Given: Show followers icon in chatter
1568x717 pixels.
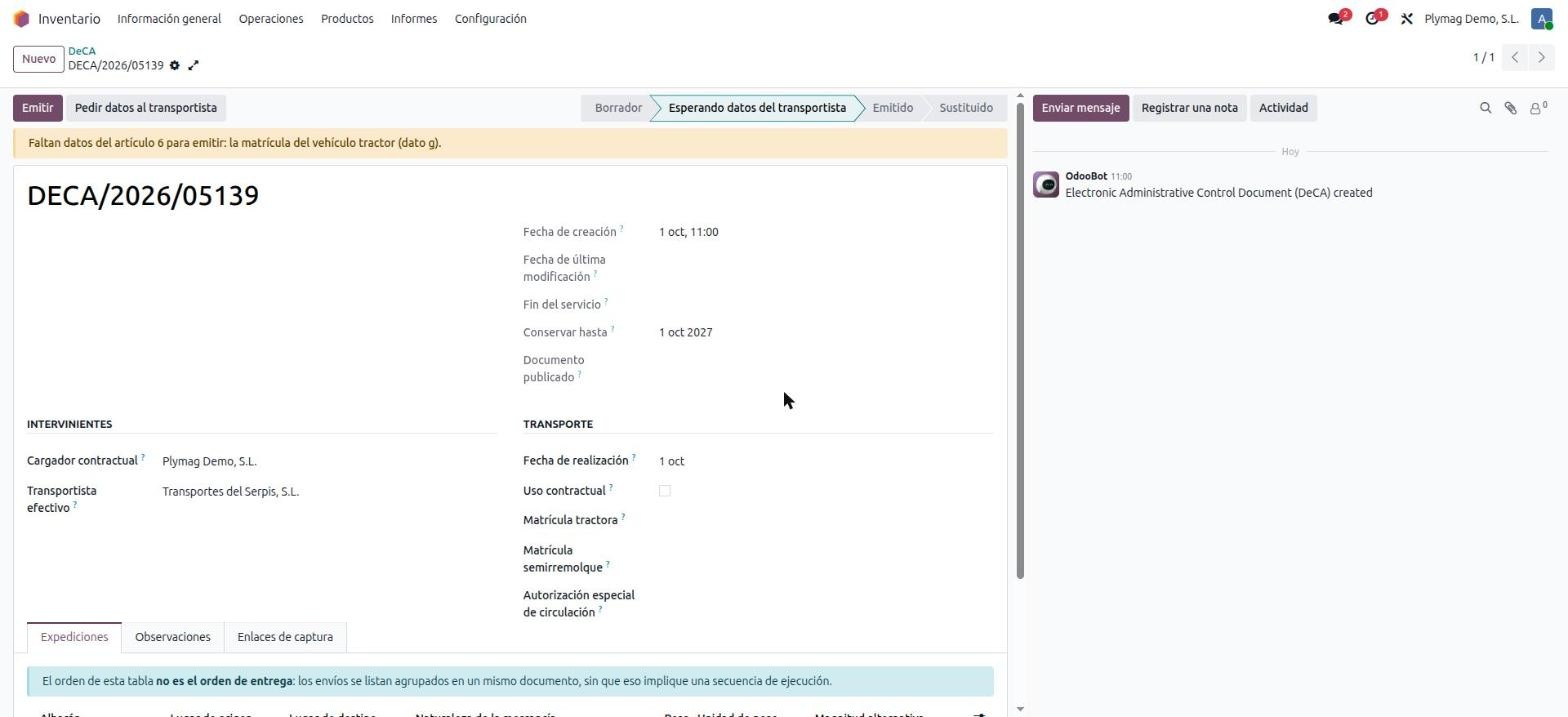Looking at the screenshot, I should (1538, 108).
